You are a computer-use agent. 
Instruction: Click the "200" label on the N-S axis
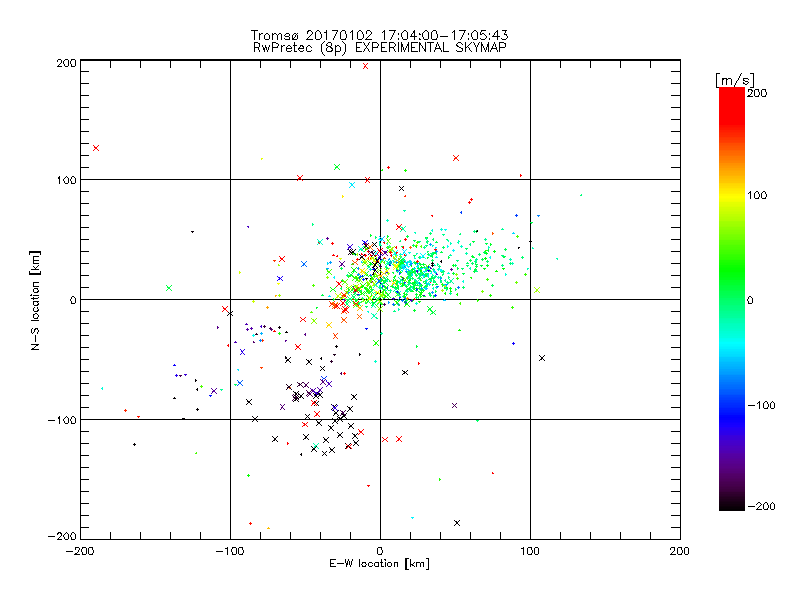click(x=66, y=63)
